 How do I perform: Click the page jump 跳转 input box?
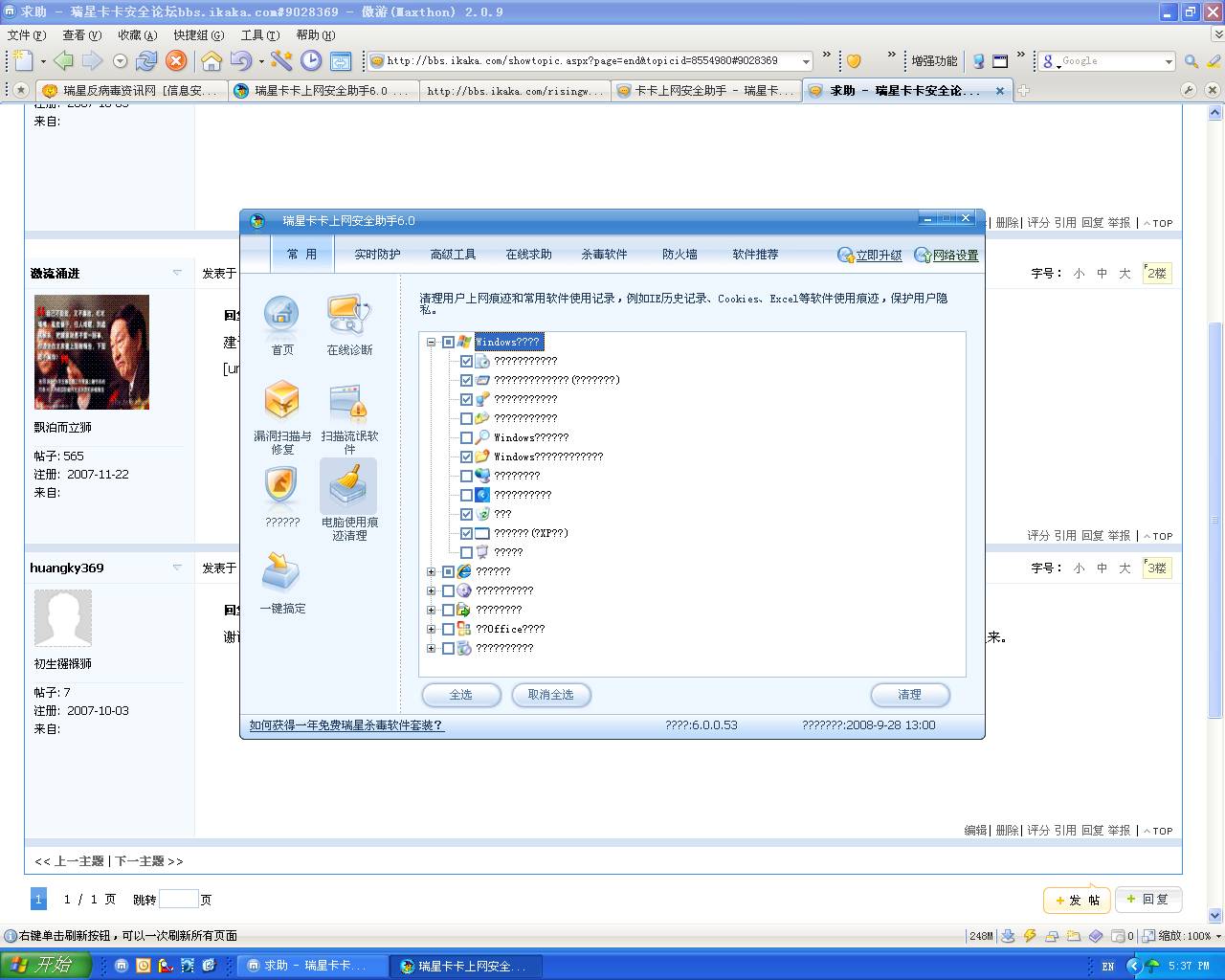click(x=178, y=900)
